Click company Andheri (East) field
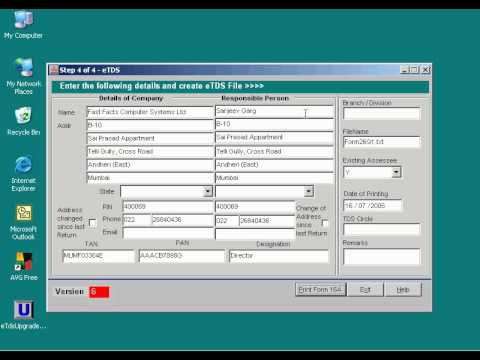The image size is (480, 360). pos(149,165)
